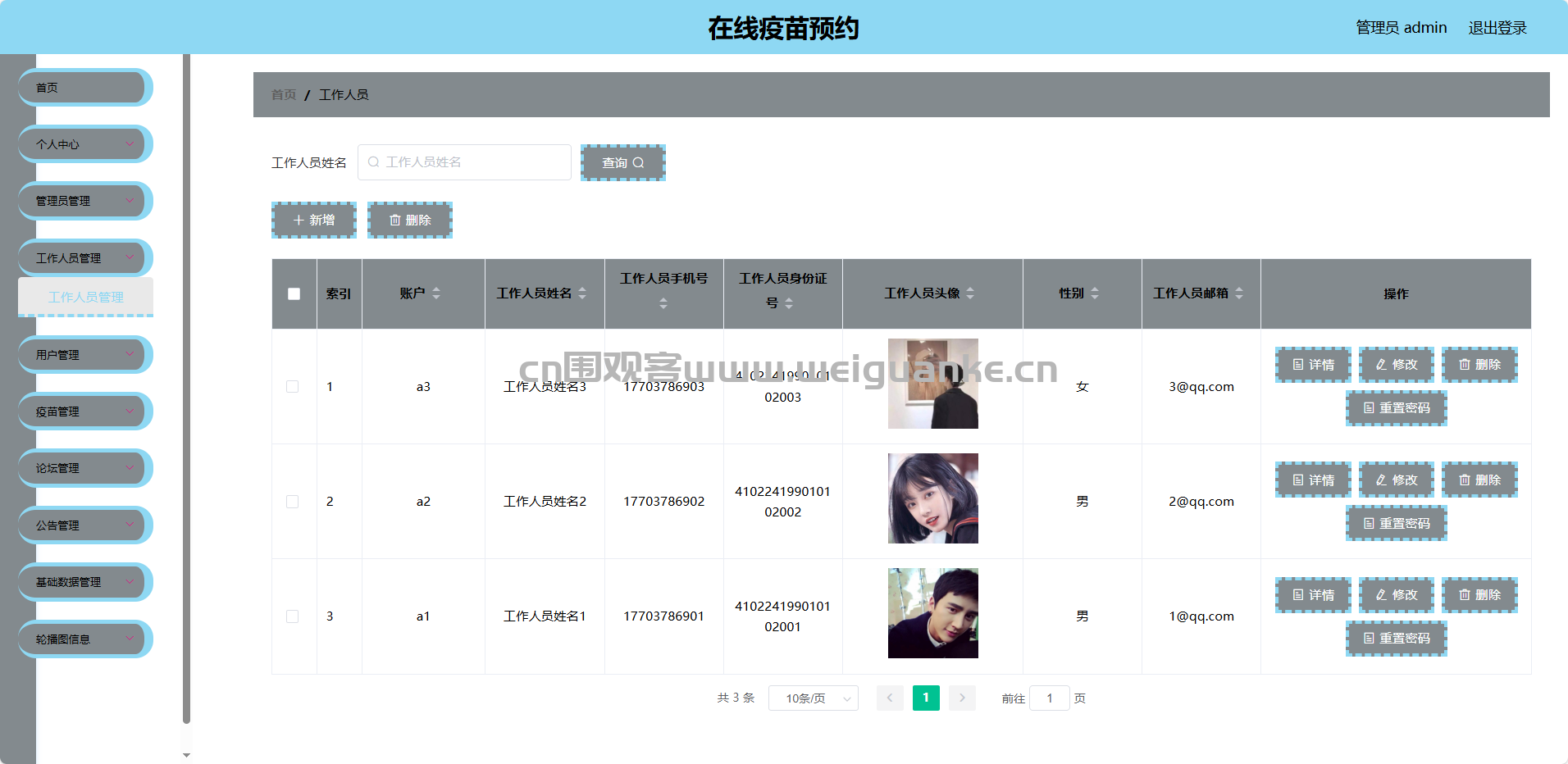Delete staff a1 row using 删除
Viewport: 1568px width, 764px height.
(1479, 594)
